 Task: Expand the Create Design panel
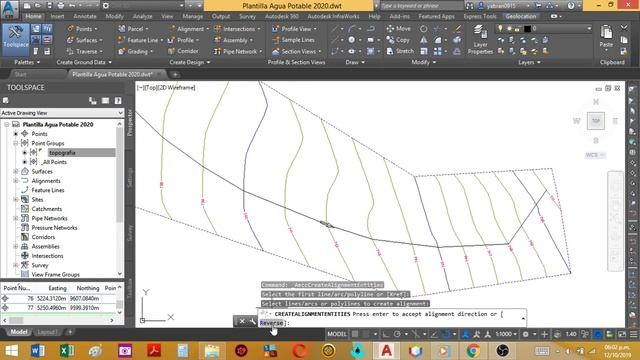point(190,62)
